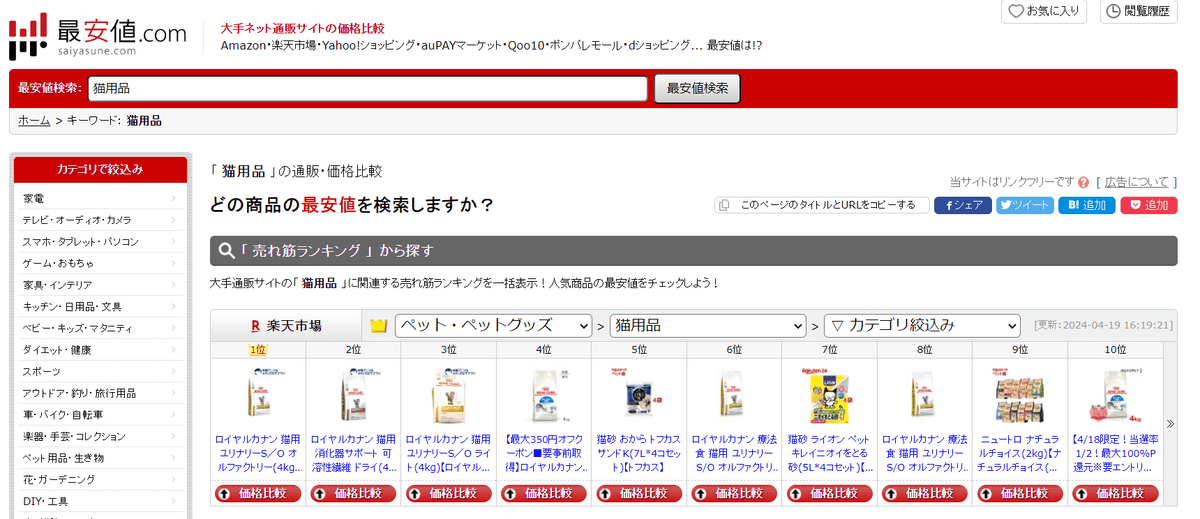Open 広告について link
The width and height of the screenshot is (1200, 519).
point(1136,182)
